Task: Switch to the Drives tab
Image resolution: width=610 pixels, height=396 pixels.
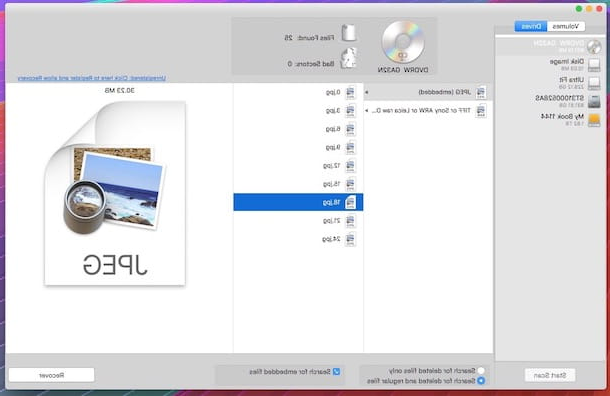Action: (531, 26)
